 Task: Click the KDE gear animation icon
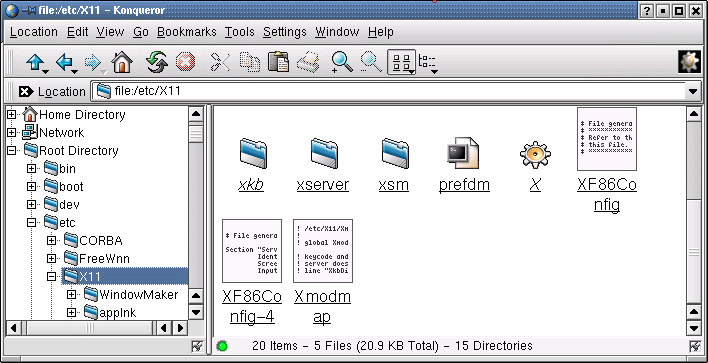[x=689, y=62]
